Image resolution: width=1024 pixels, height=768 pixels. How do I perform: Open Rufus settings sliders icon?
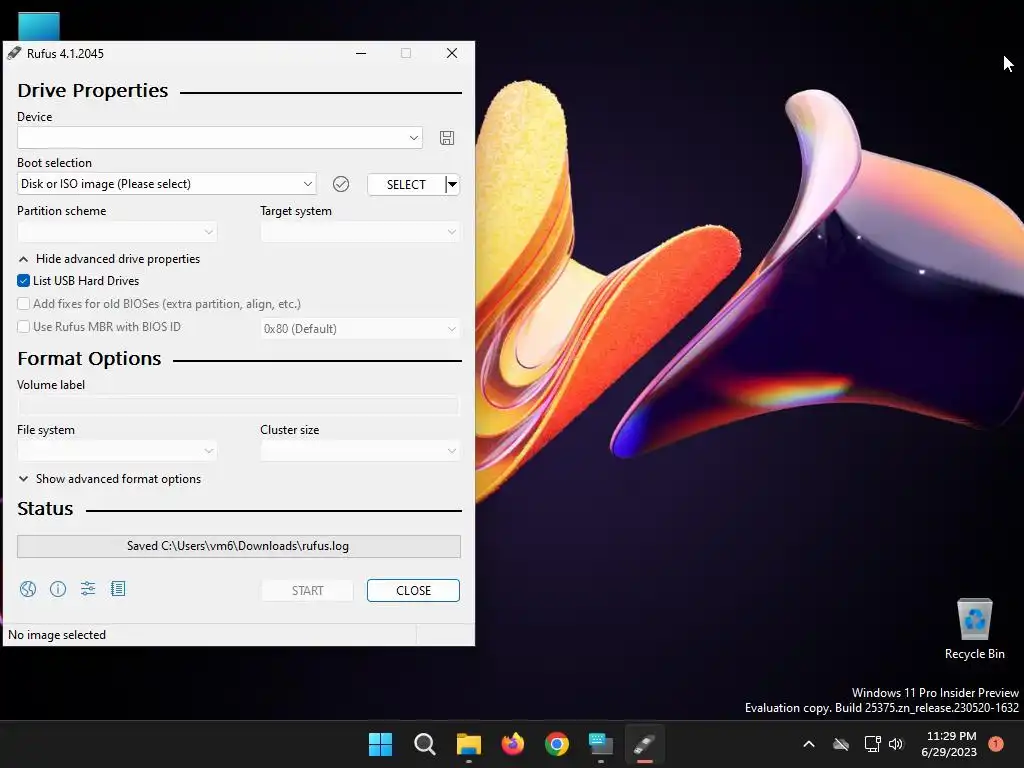(x=88, y=589)
